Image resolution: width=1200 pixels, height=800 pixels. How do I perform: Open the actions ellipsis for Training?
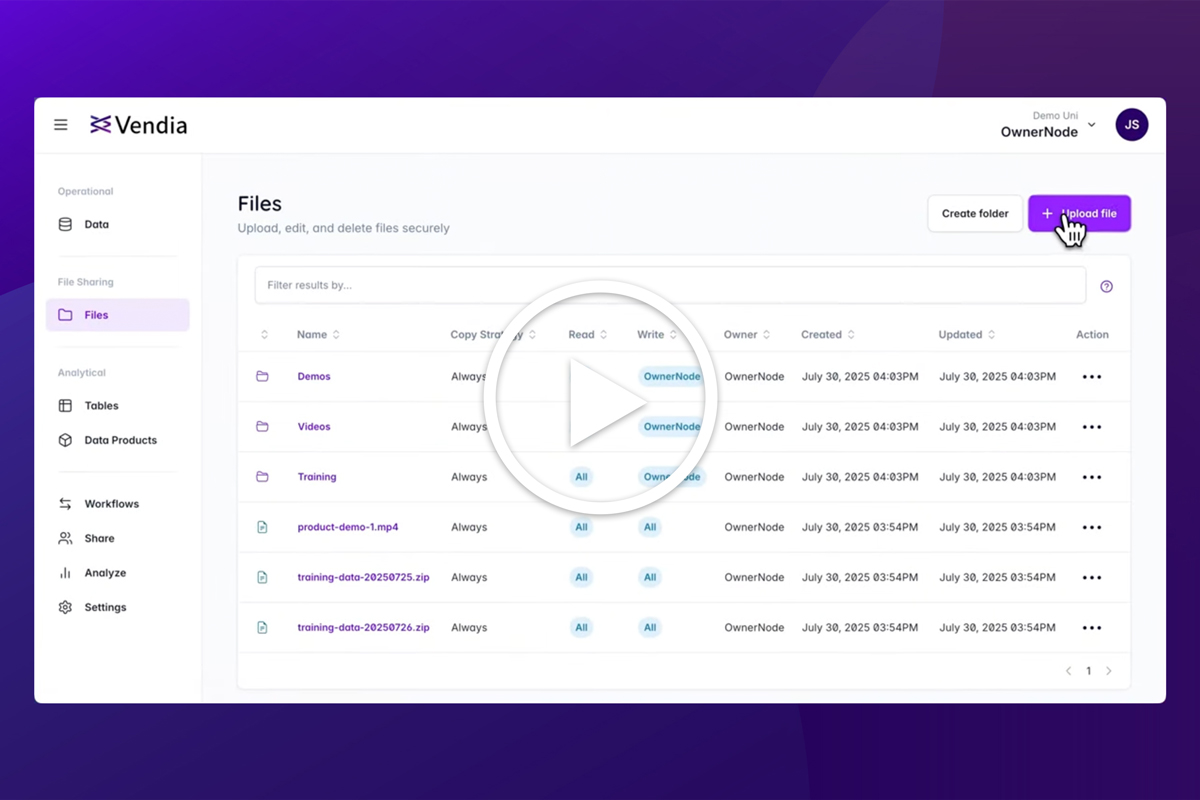(x=1092, y=477)
